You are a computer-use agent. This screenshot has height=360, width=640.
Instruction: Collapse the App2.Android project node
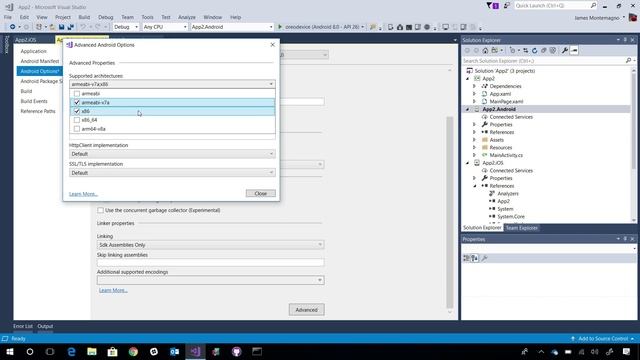[467, 109]
